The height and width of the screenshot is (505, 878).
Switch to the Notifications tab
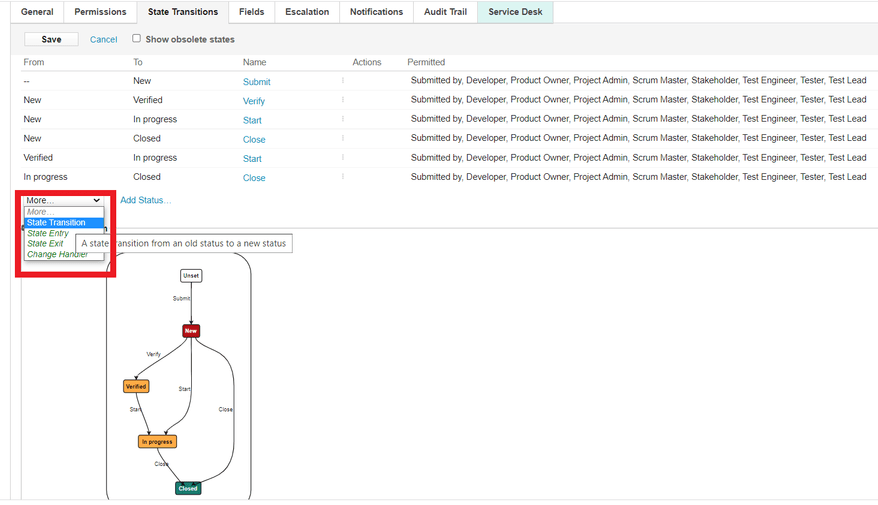(x=376, y=12)
